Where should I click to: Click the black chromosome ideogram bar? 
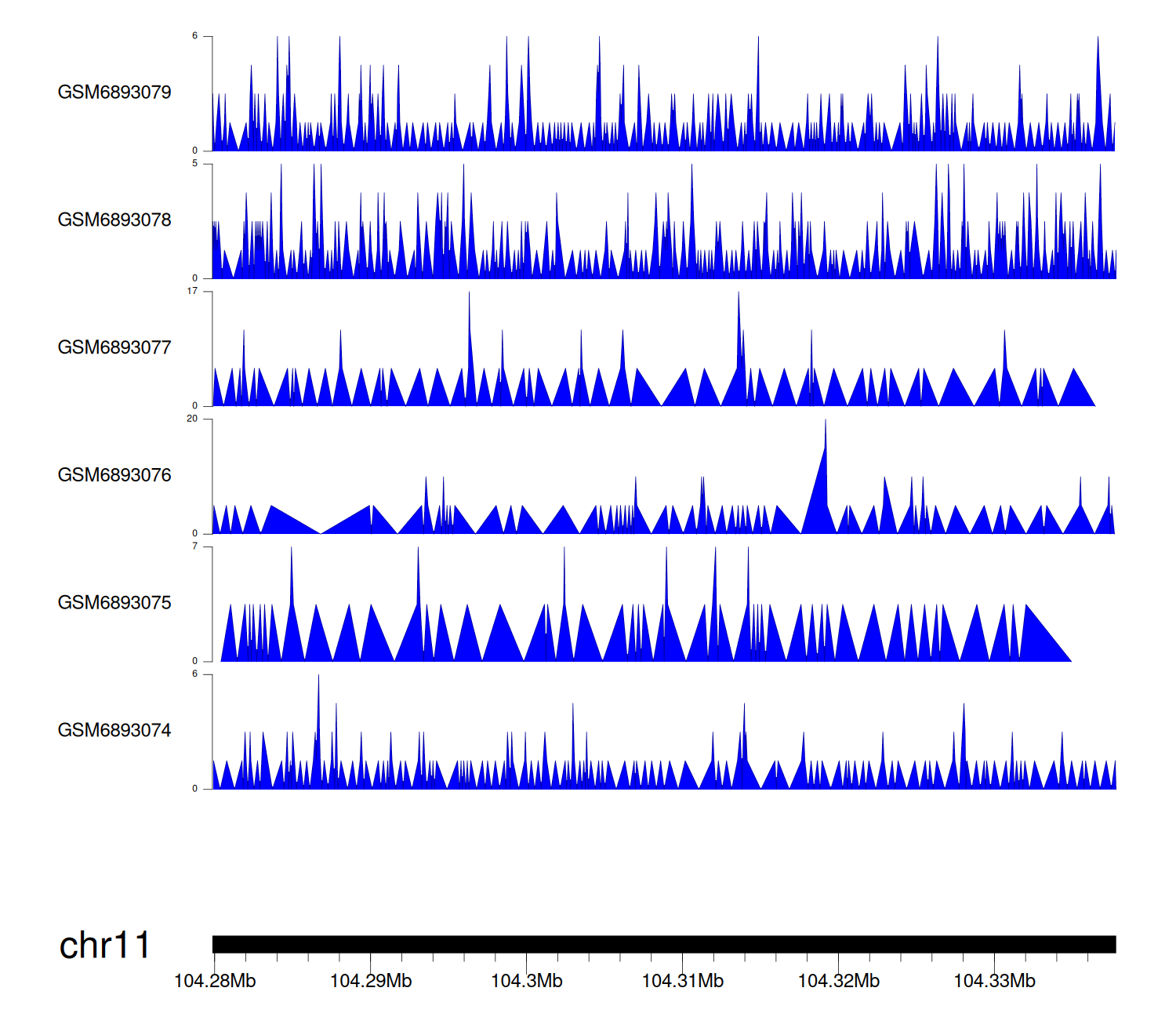(x=663, y=944)
